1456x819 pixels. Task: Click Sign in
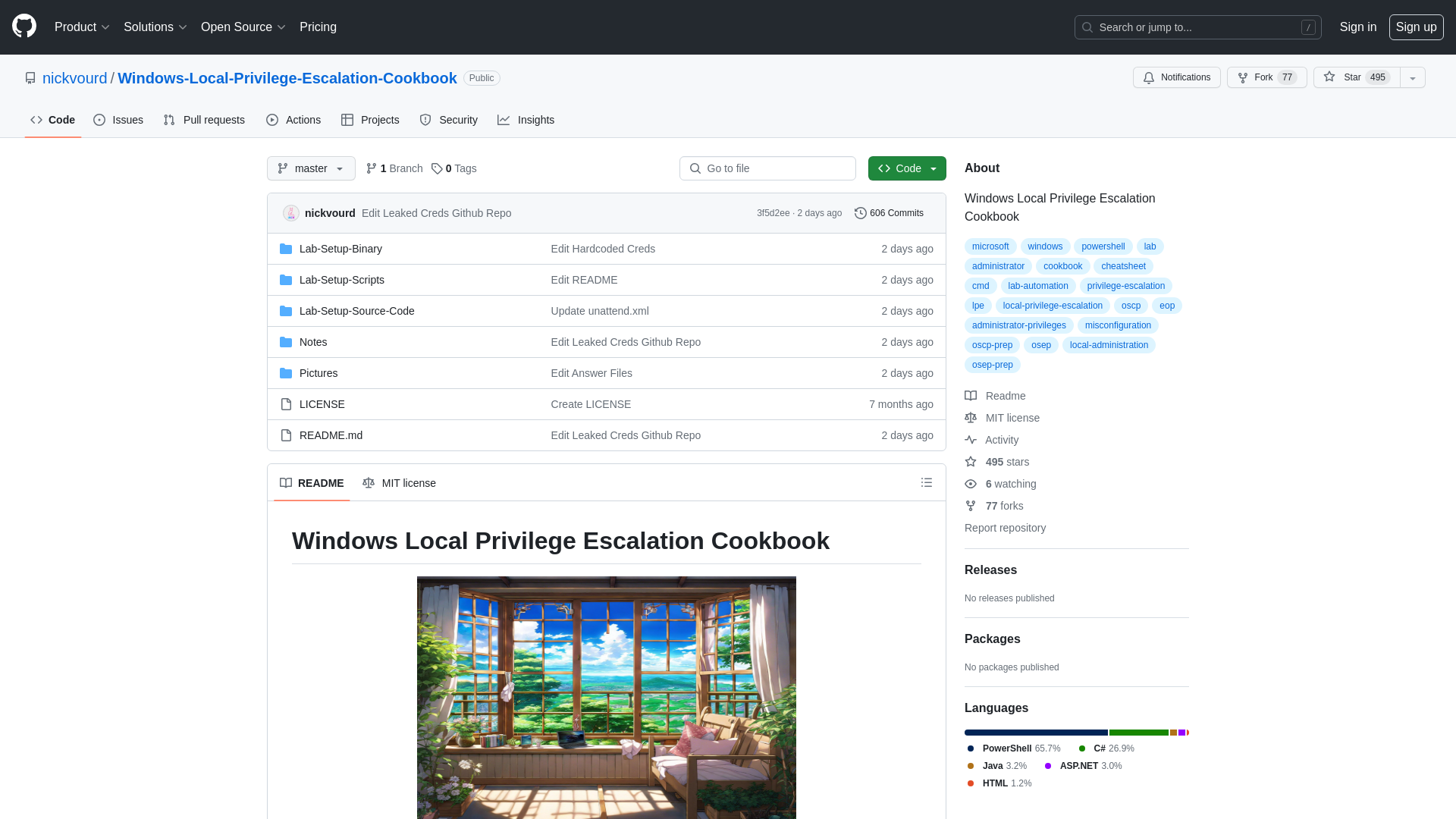(1358, 27)
